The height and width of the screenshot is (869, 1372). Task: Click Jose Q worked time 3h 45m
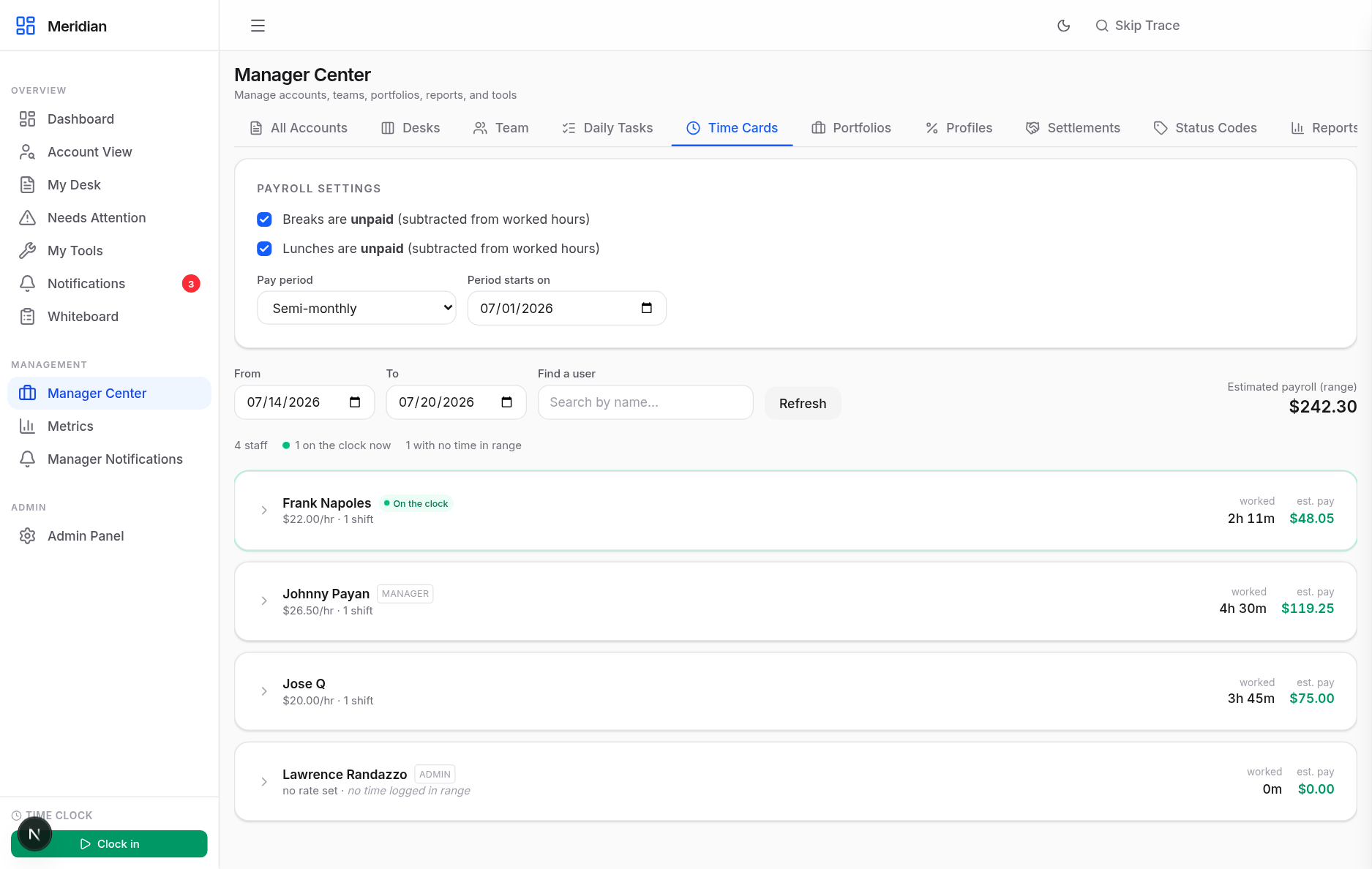1251,699
